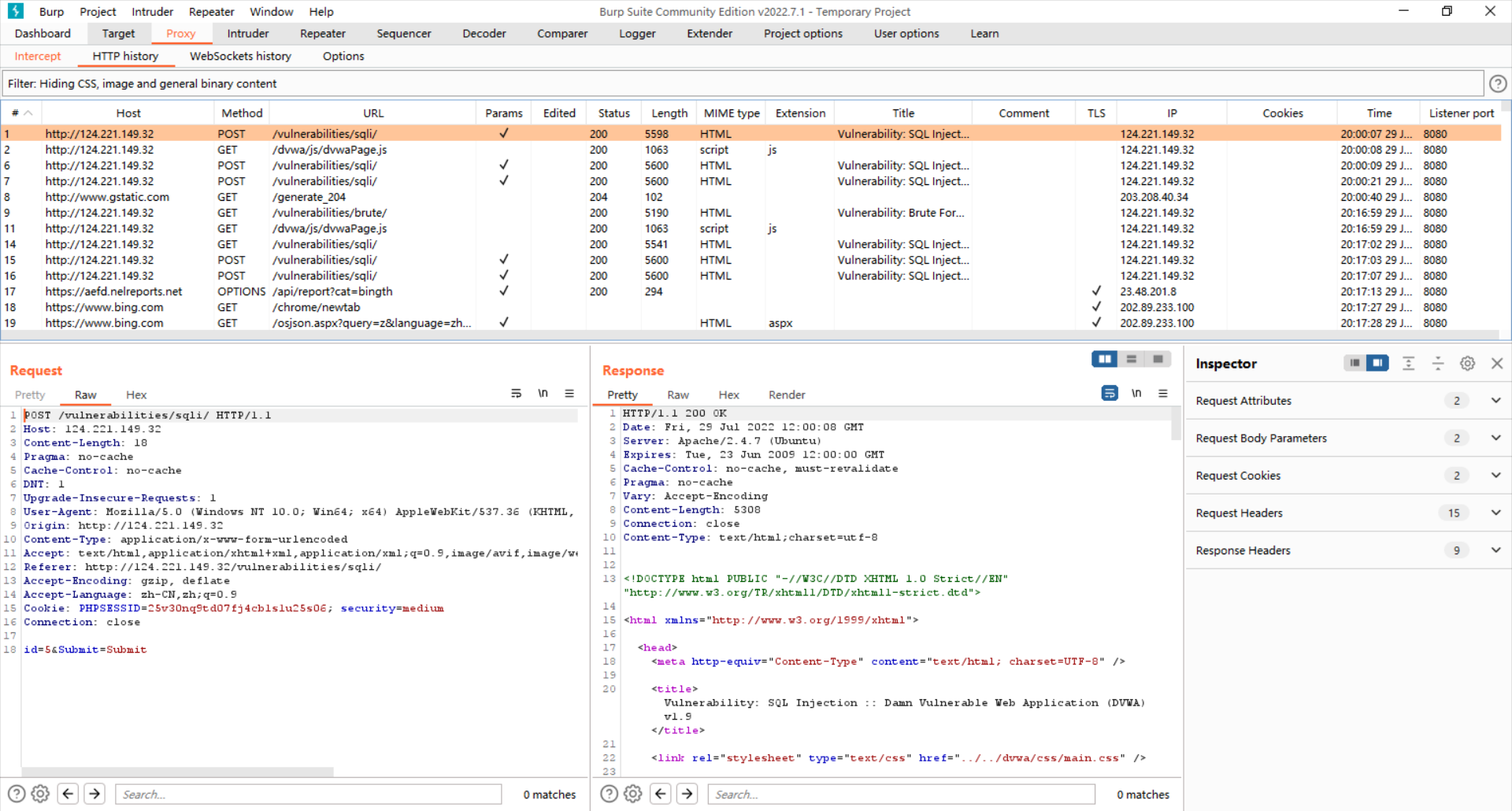This screenshot has height=811, width=1512.
Task: Open the Extender tab
Action: click(710, 34)
